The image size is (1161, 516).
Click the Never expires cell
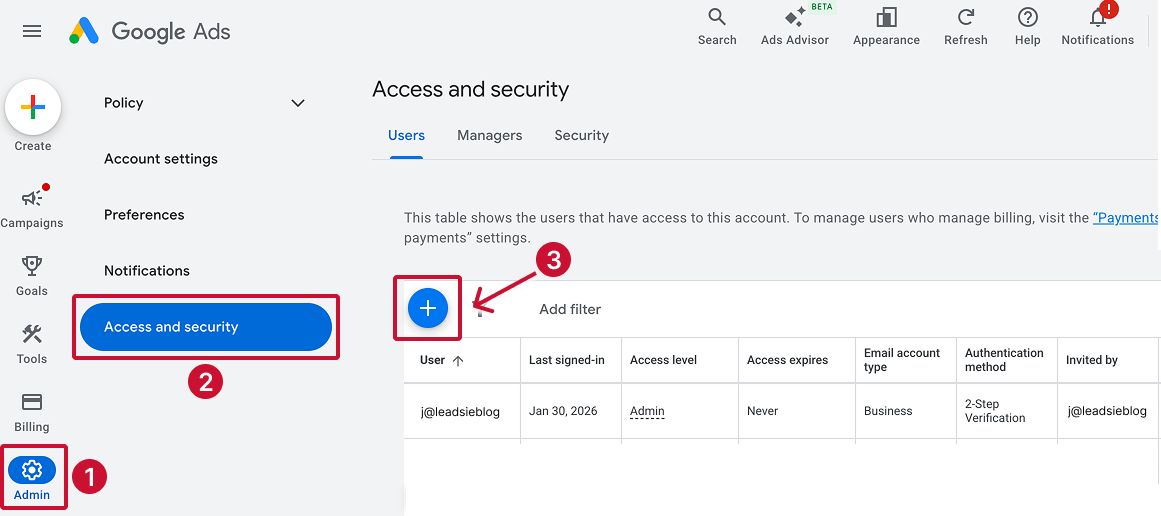click(x=763, y=411)
